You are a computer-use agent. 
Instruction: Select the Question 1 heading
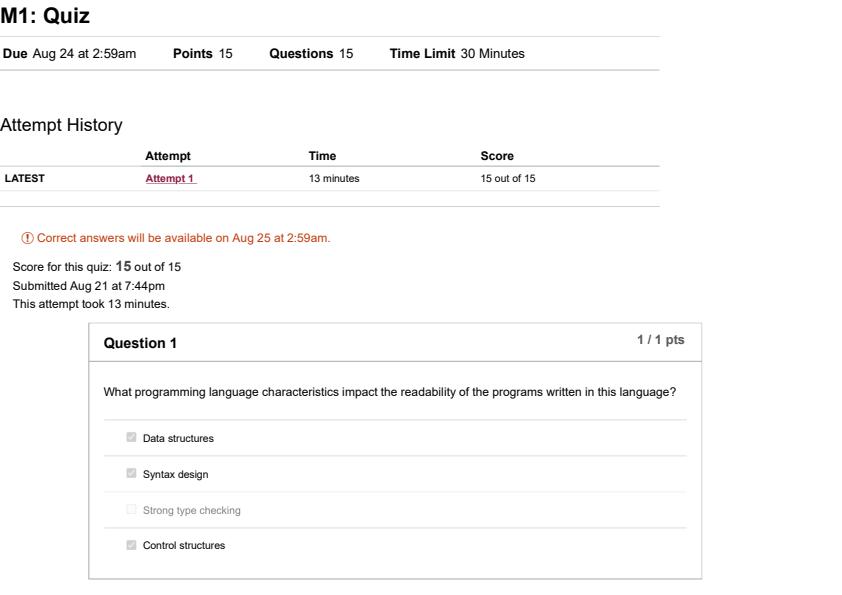[140, 343]
